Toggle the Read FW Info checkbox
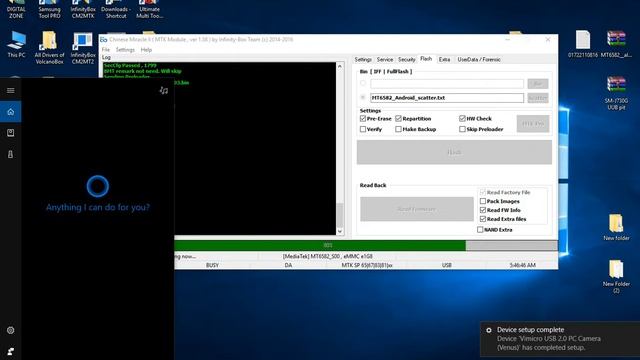Image resolution: width=640 pixels, height=360 pixels. click(x=483, y=210)
